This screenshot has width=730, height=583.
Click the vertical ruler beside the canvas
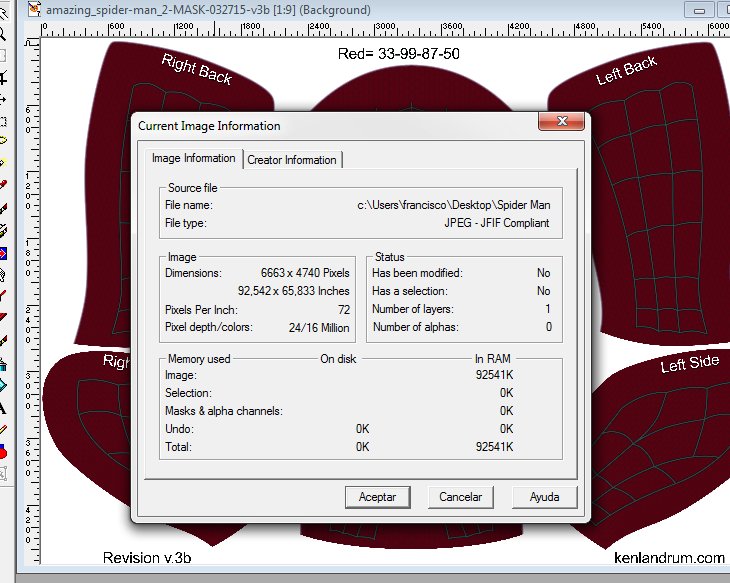[32, 303]
